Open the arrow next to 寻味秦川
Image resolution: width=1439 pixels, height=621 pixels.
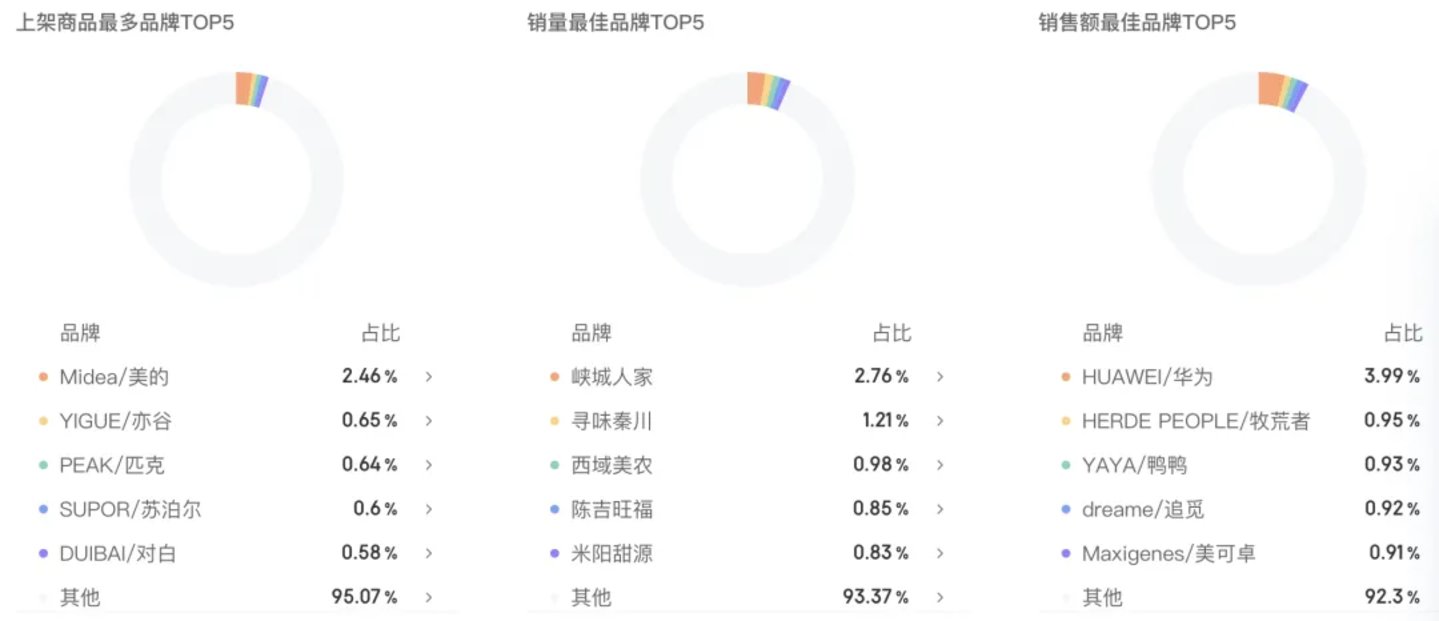click(x=940, y=421)
